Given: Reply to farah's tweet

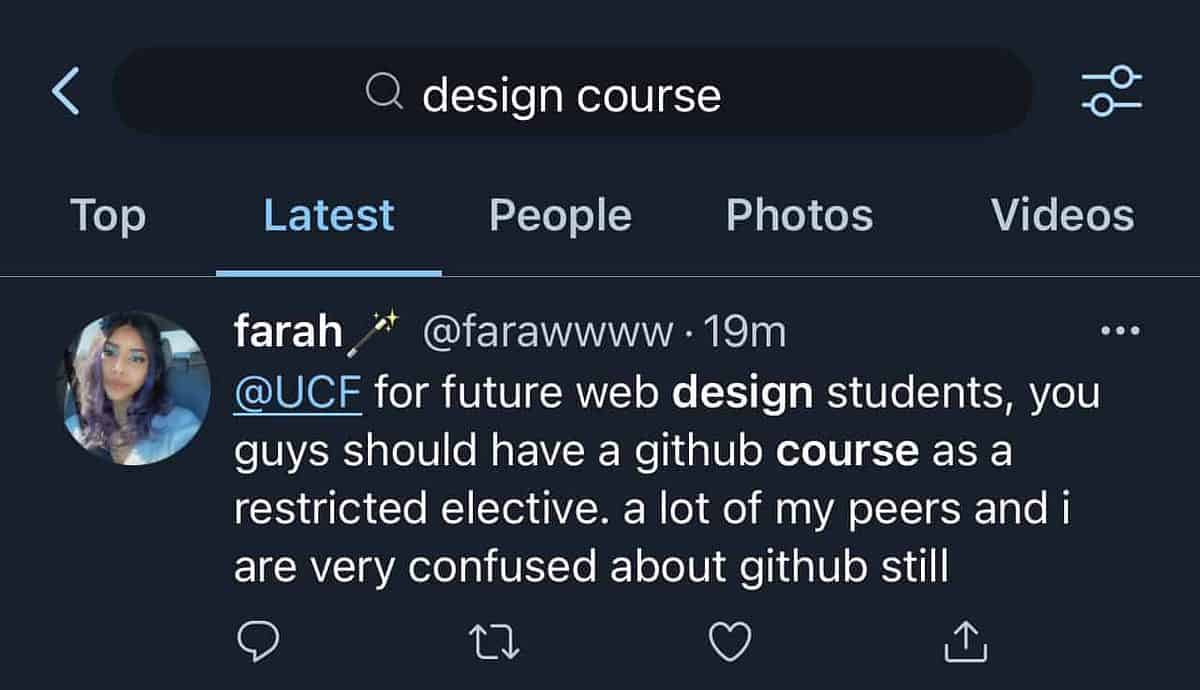Looking at the screenshot, I should [258, 641].
